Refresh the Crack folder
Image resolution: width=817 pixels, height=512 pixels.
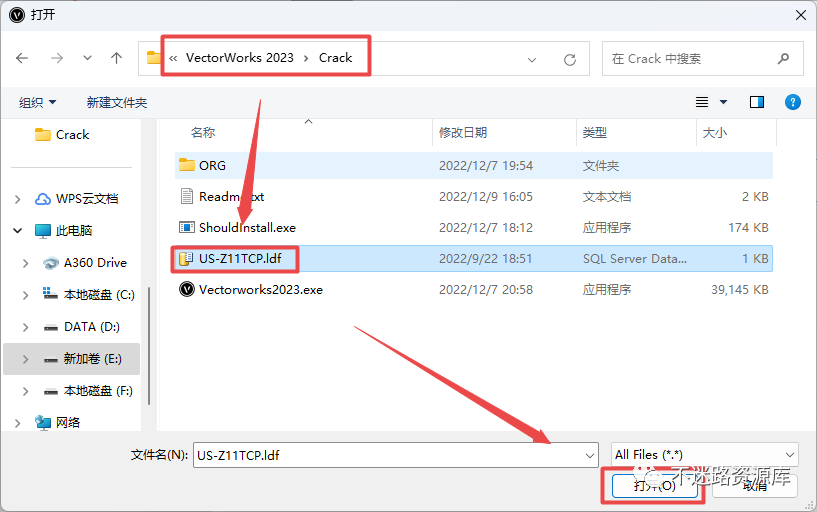pyautogui.click(x=570, y=60)
